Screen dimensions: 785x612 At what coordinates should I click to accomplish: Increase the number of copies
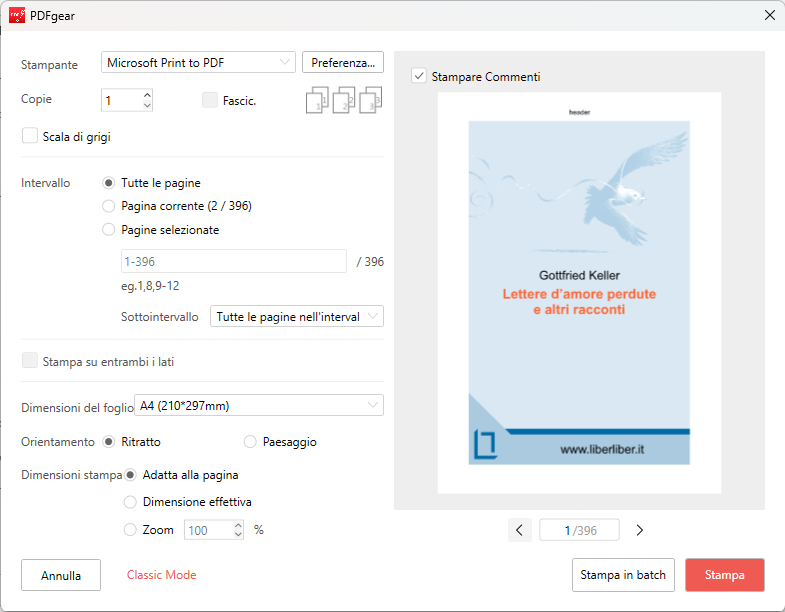147,95
